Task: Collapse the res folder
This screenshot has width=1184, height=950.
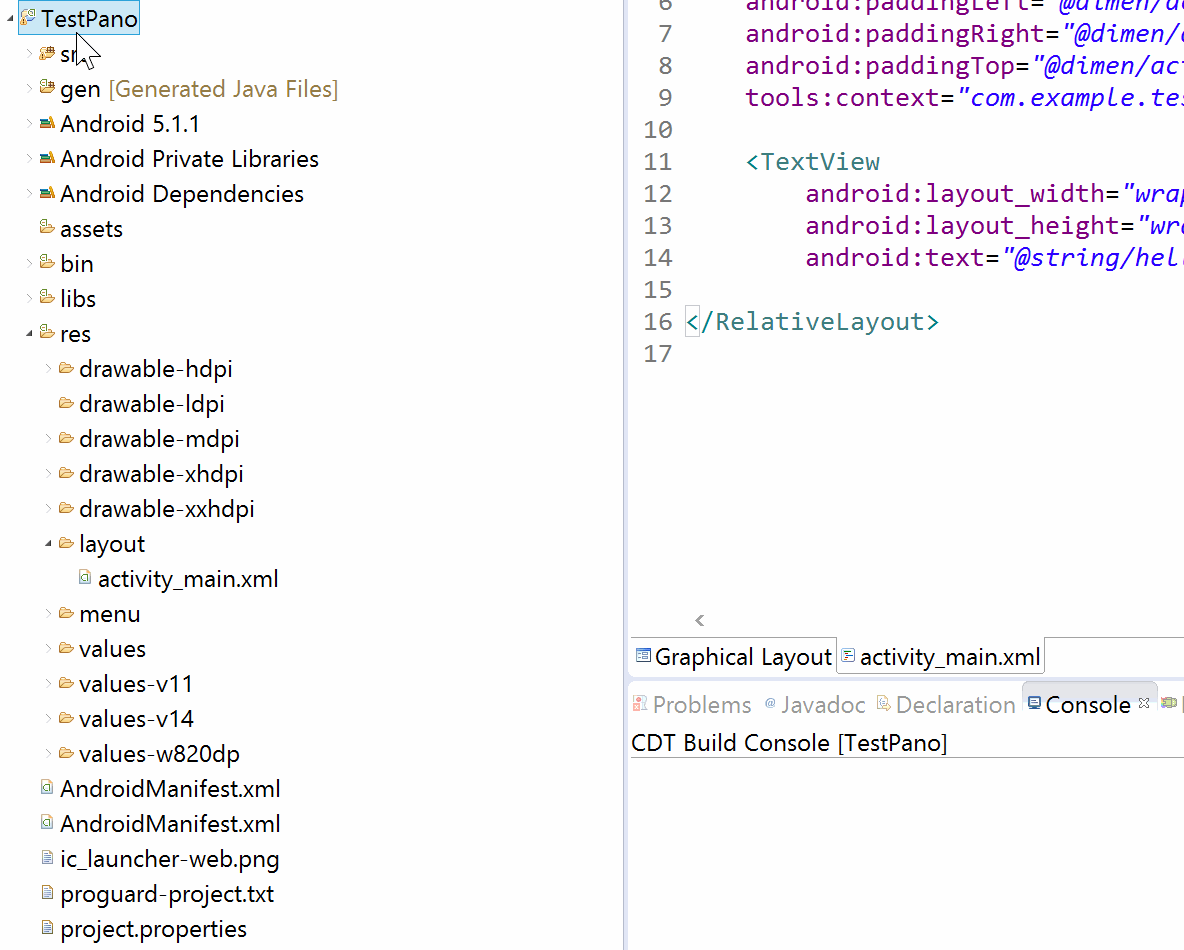Action: (x=29, y=333)
